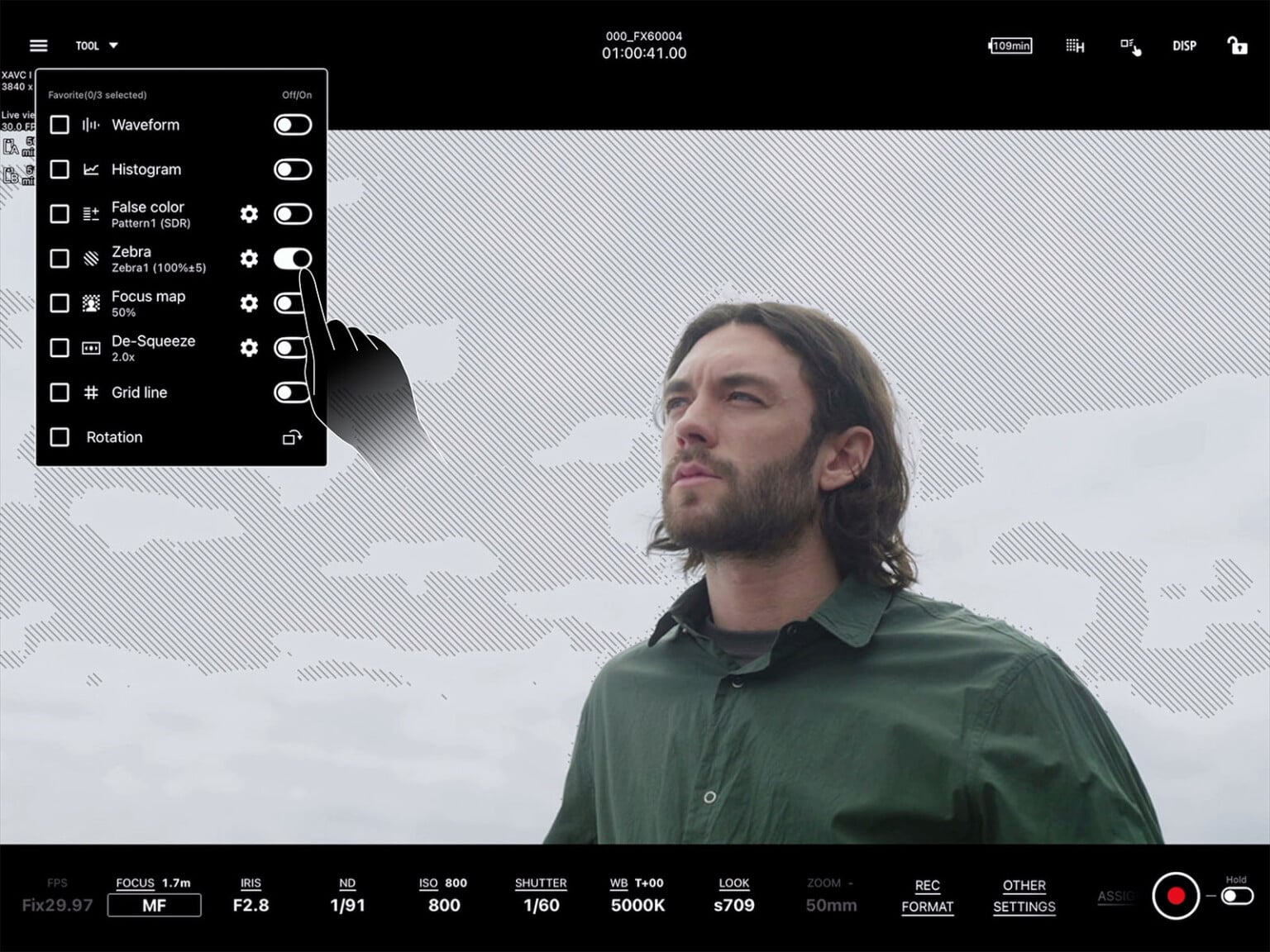Disable the Zebra overlay toggle
The width and height of the screenshot is (1270, 952).
pos(294,259)
